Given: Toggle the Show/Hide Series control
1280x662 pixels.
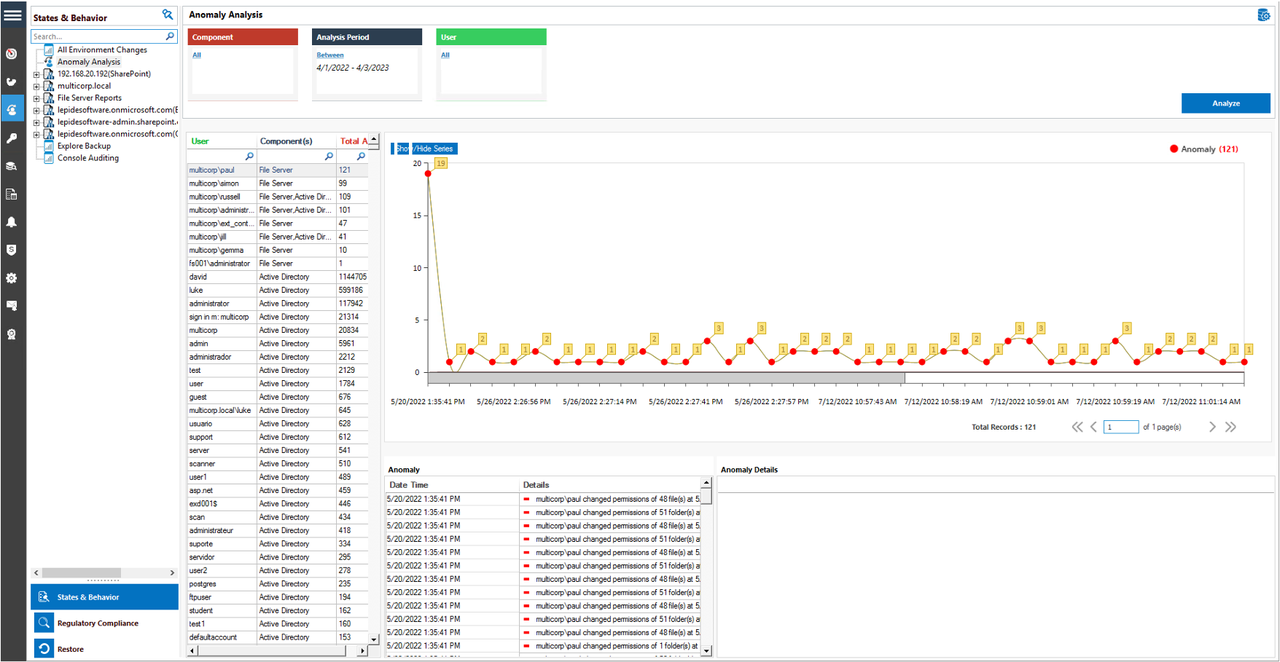Looking at the screenshot, I should click(x=424, y=149).
